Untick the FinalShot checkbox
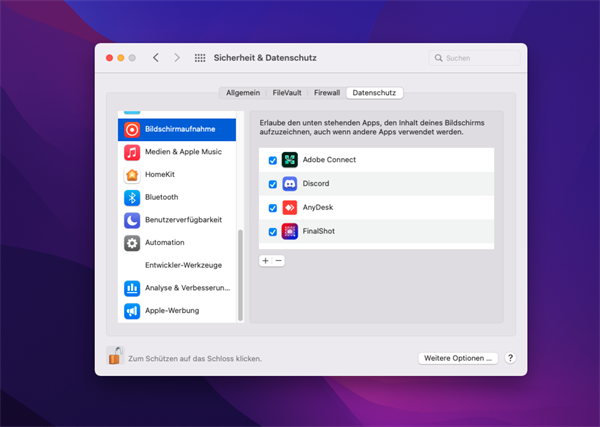600x427 pixels. tap(272, 232)
